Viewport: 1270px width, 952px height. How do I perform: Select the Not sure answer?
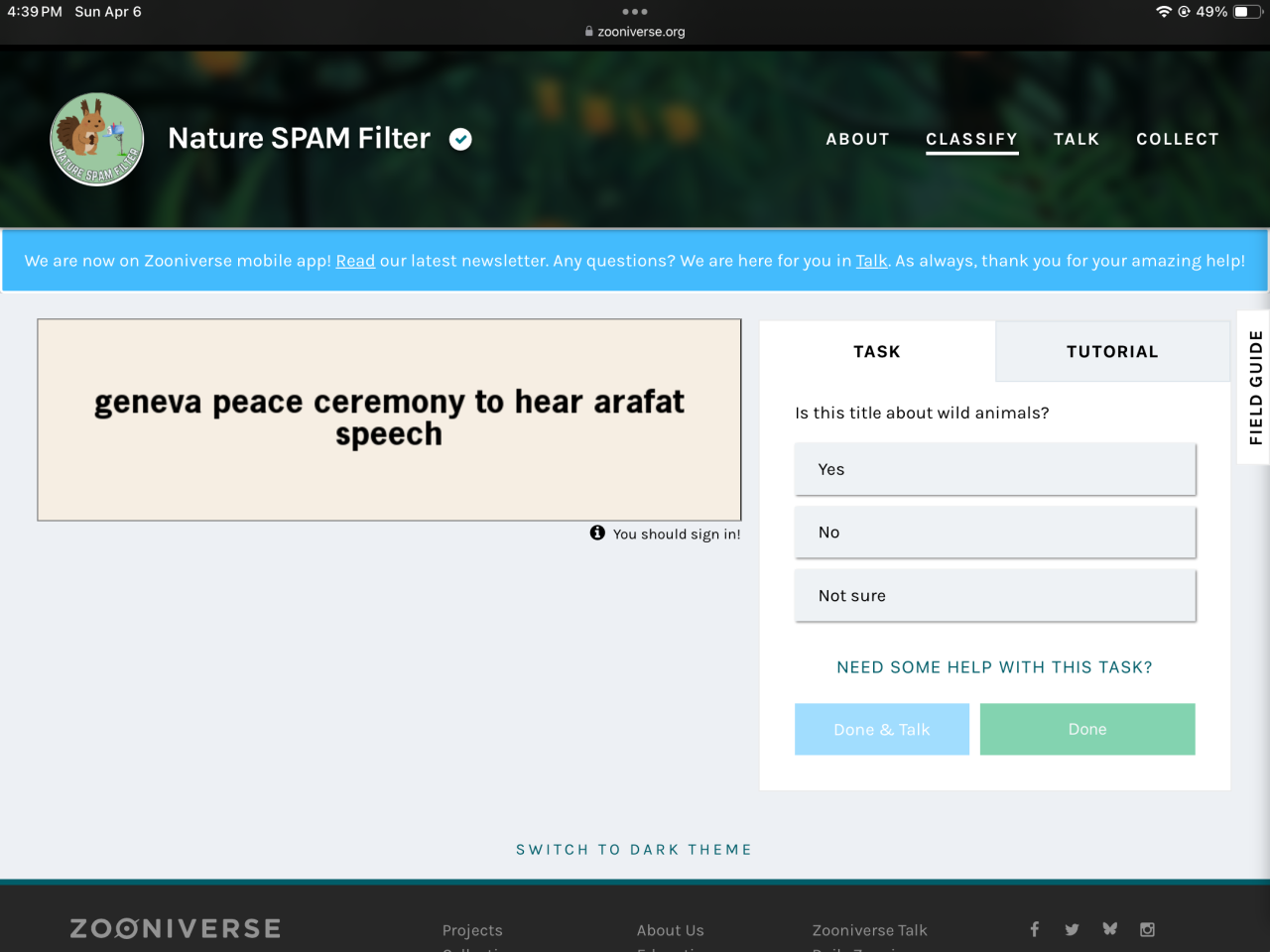pos(995,596)
